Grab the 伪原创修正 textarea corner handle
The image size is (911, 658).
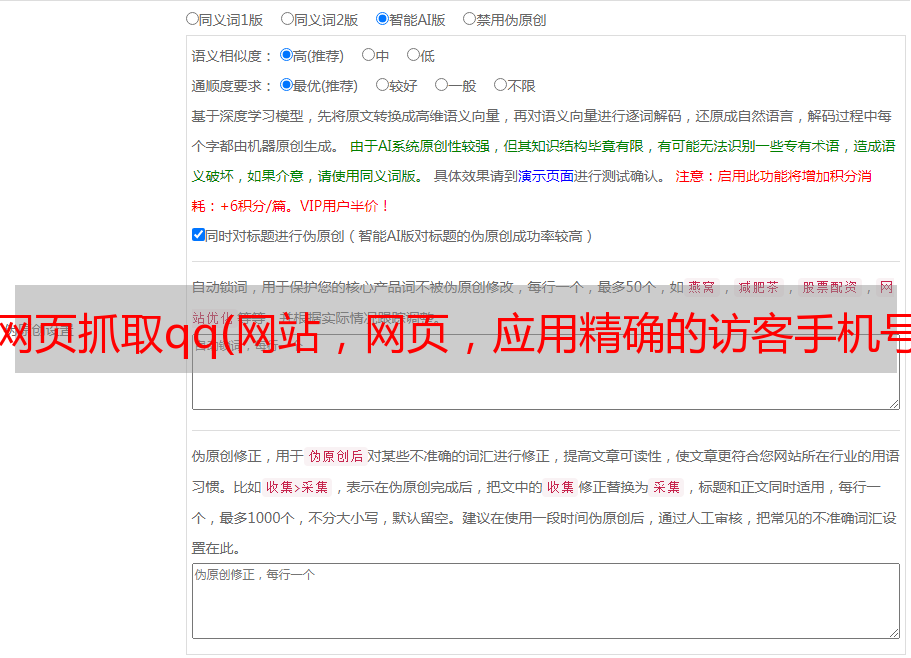click(894, 633)
